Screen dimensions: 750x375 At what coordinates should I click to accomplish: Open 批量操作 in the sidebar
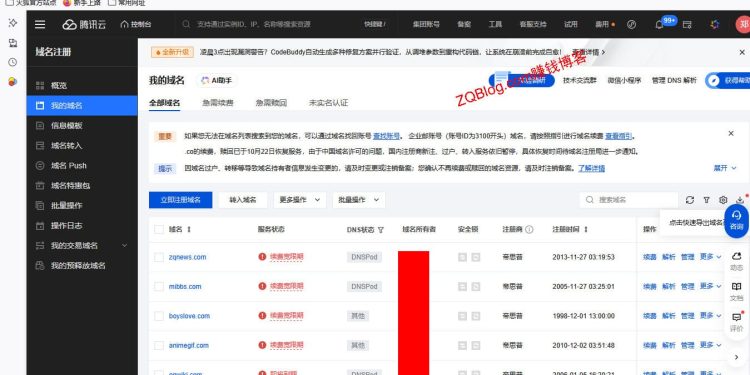pos(82,206)
